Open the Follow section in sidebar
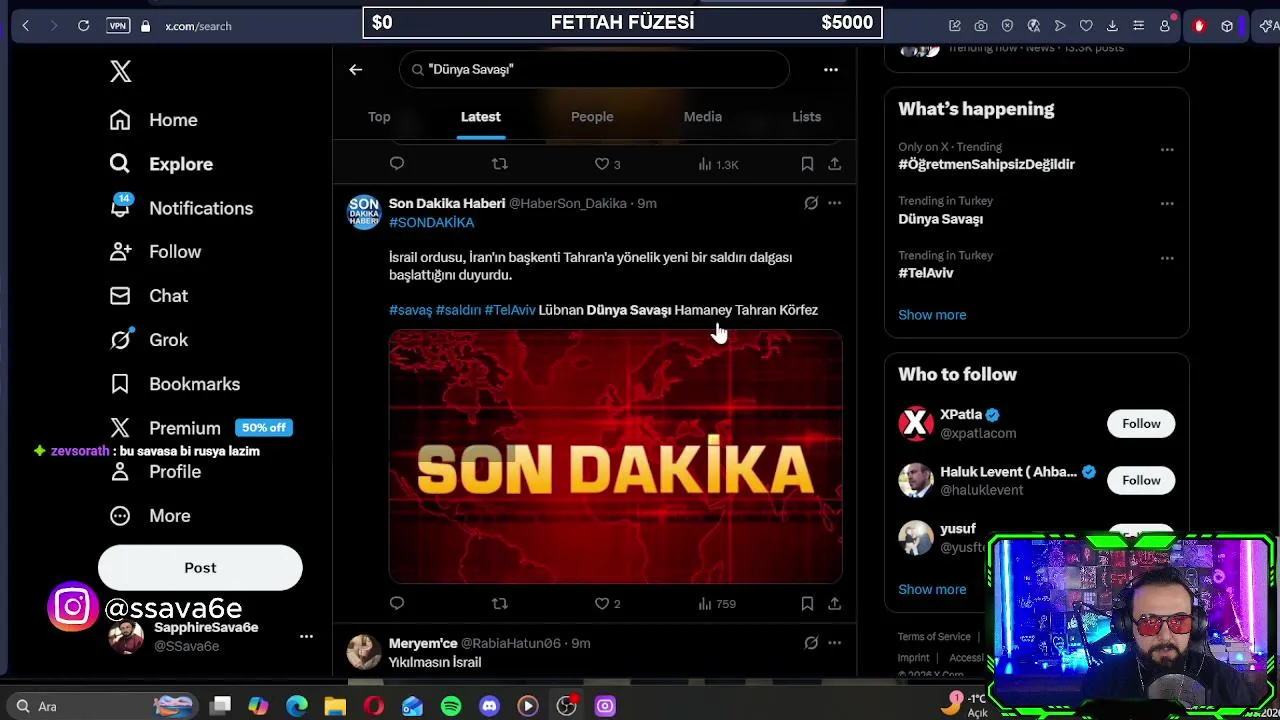The height and width of the screenshot is (720, 1280). (x=155, y=252)
